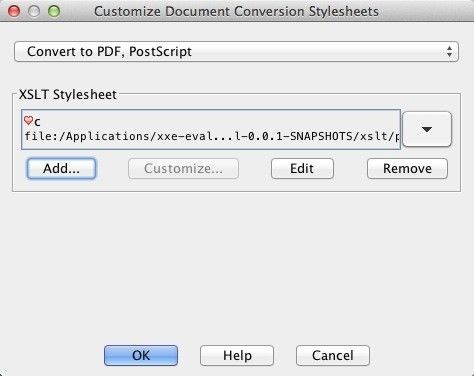Open the "Convert to PDF, PostScript" combo box
The height and width of the screenshot is (376, 474).
[x=236, y=52]
